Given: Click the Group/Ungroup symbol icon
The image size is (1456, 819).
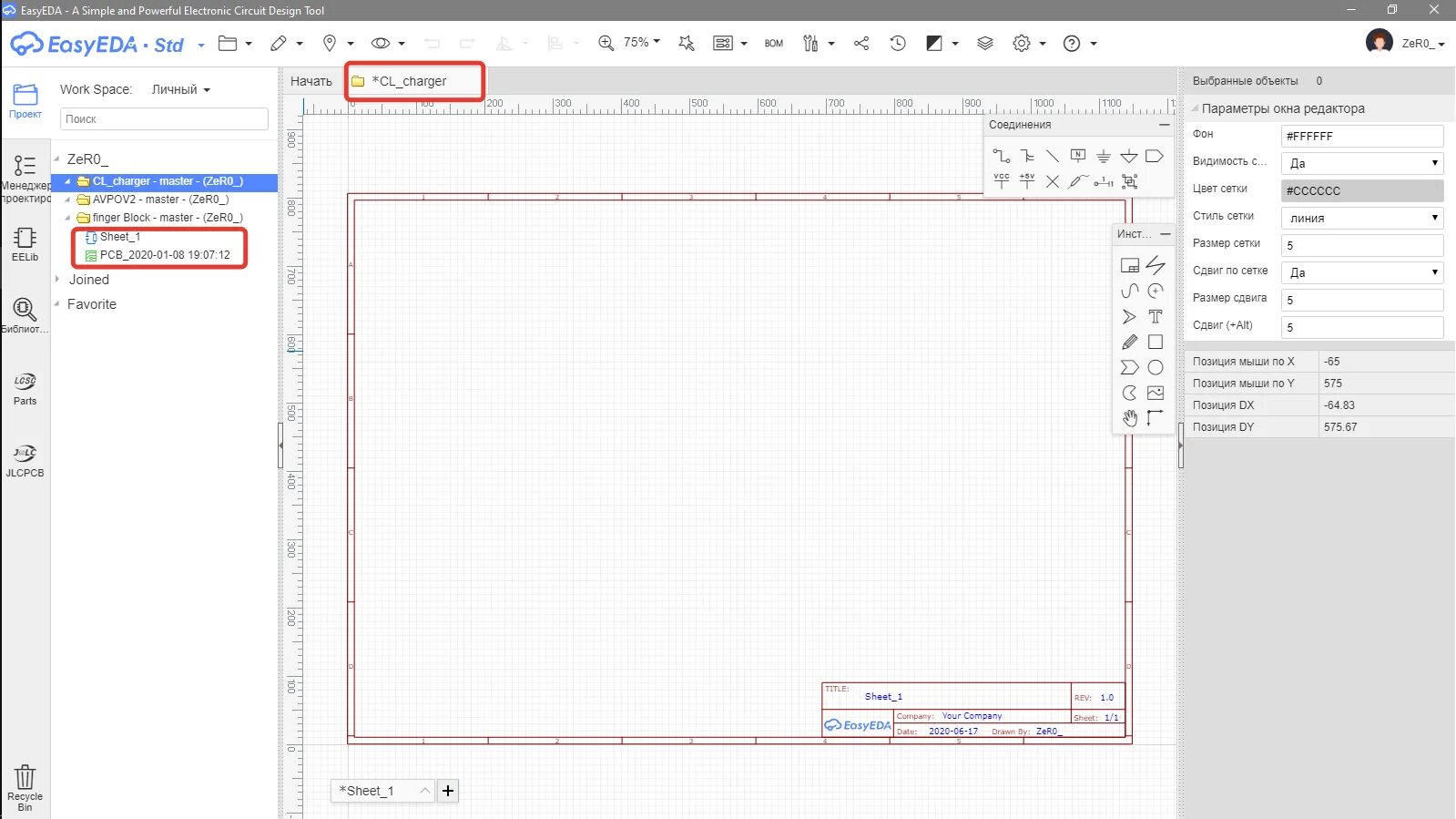Looking at the screenshot, I should (x=1130, y=181).
